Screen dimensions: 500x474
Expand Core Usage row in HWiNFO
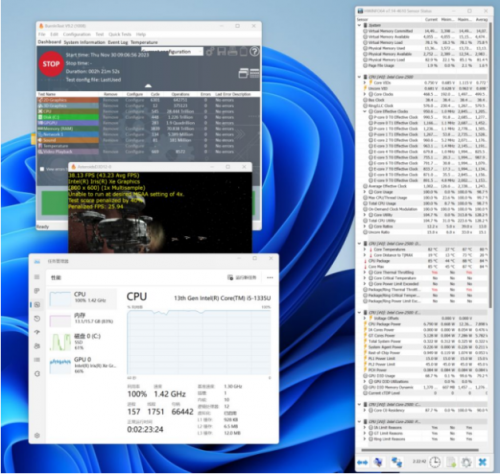(365, 192)
